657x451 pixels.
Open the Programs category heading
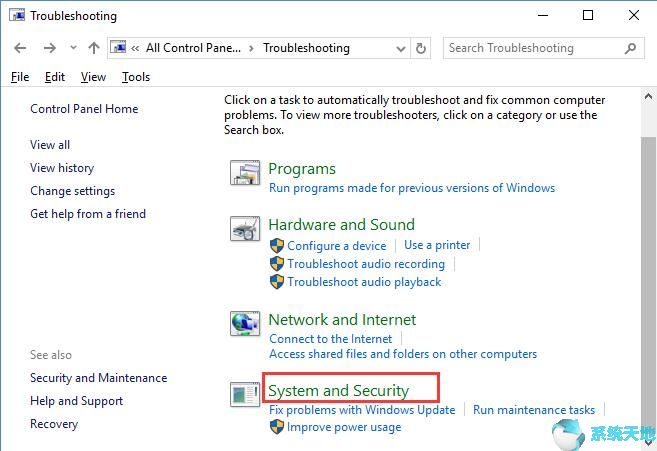(302, 168)
